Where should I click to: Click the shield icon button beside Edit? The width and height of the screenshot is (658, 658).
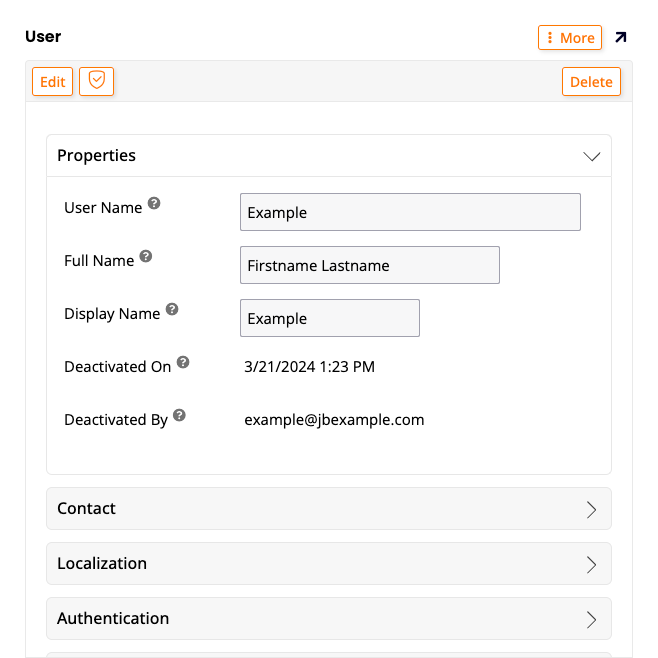tap(97, 81)
